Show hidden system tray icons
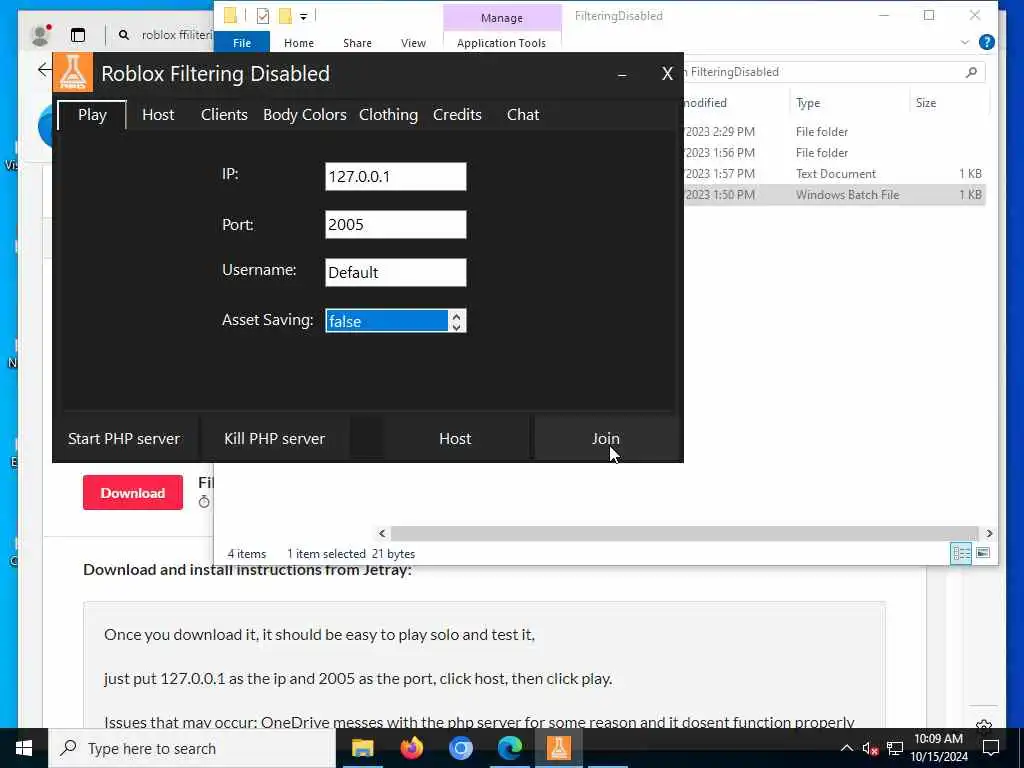 pos(846,748)
